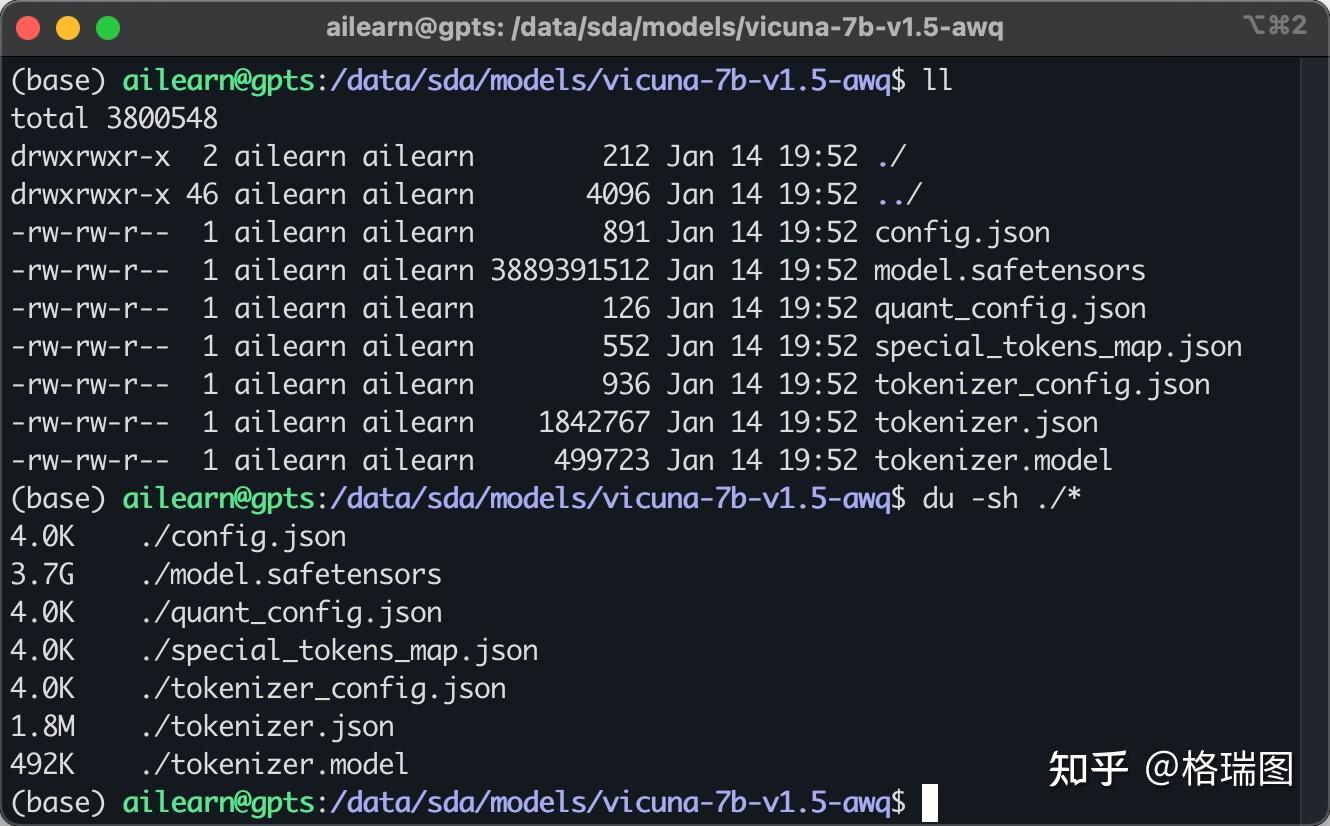Click tokenizer.model in the ll file listing
This screenshot has height=826, width=1330.
click(x=993, y=460)
